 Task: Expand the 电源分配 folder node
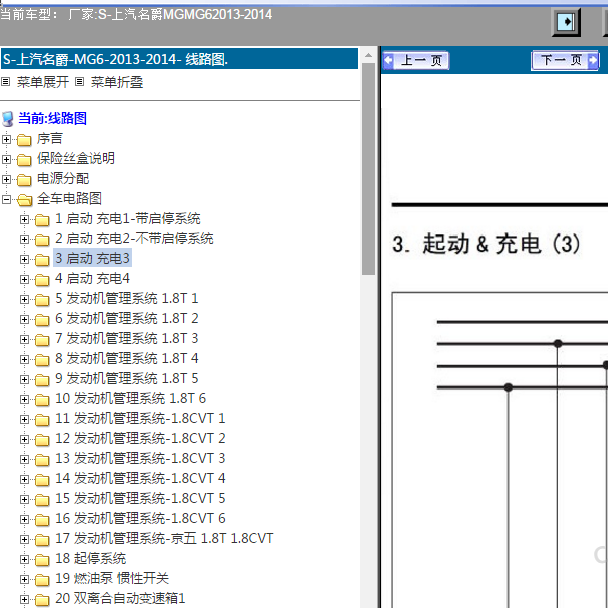[6, 179]
